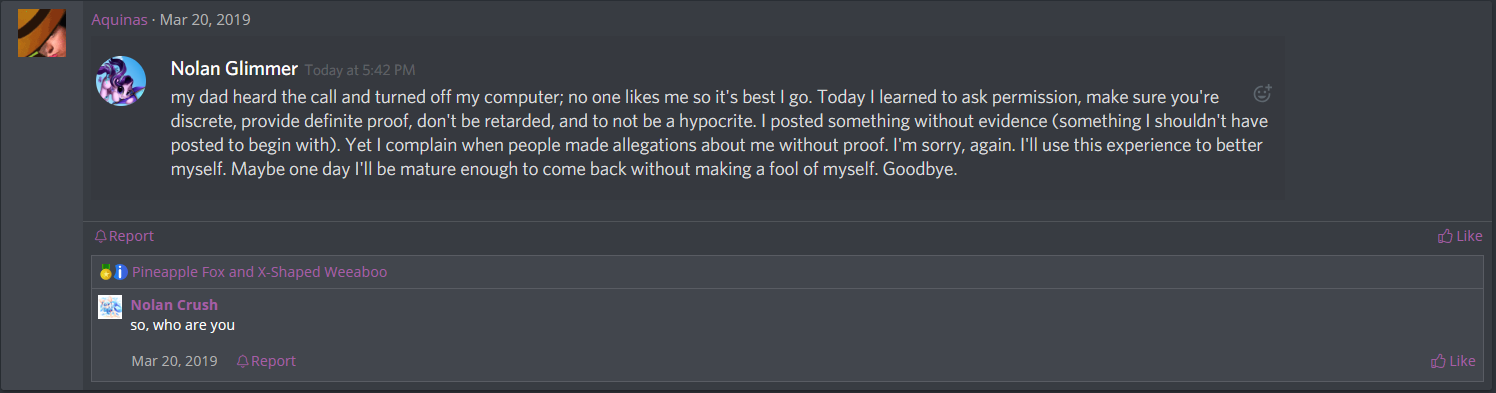
Task: Add a reaction with the smiley-plus icon
Action: pyautogui.click(x=1262, y=93)
